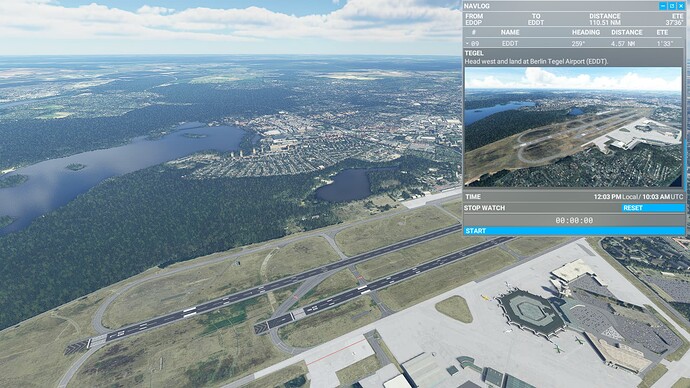Click the HEADING column header
Image resolution: width=690 pixels, height=388 pixels.
point(586,32)
